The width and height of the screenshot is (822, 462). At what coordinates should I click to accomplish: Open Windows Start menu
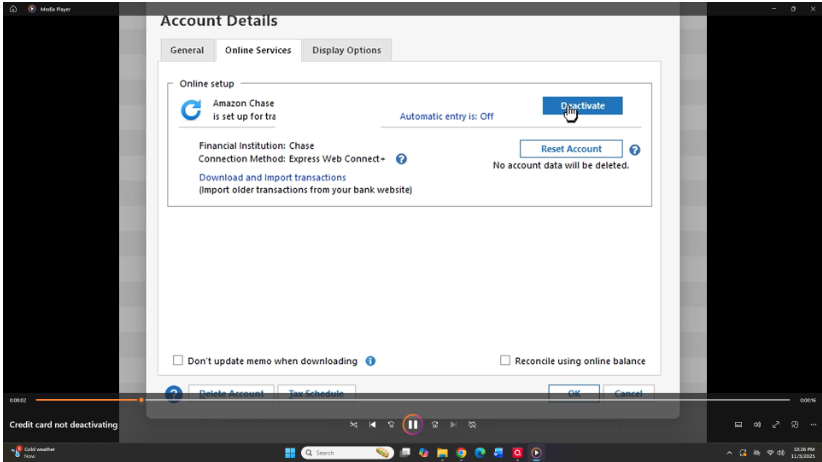tap(290, 453)
